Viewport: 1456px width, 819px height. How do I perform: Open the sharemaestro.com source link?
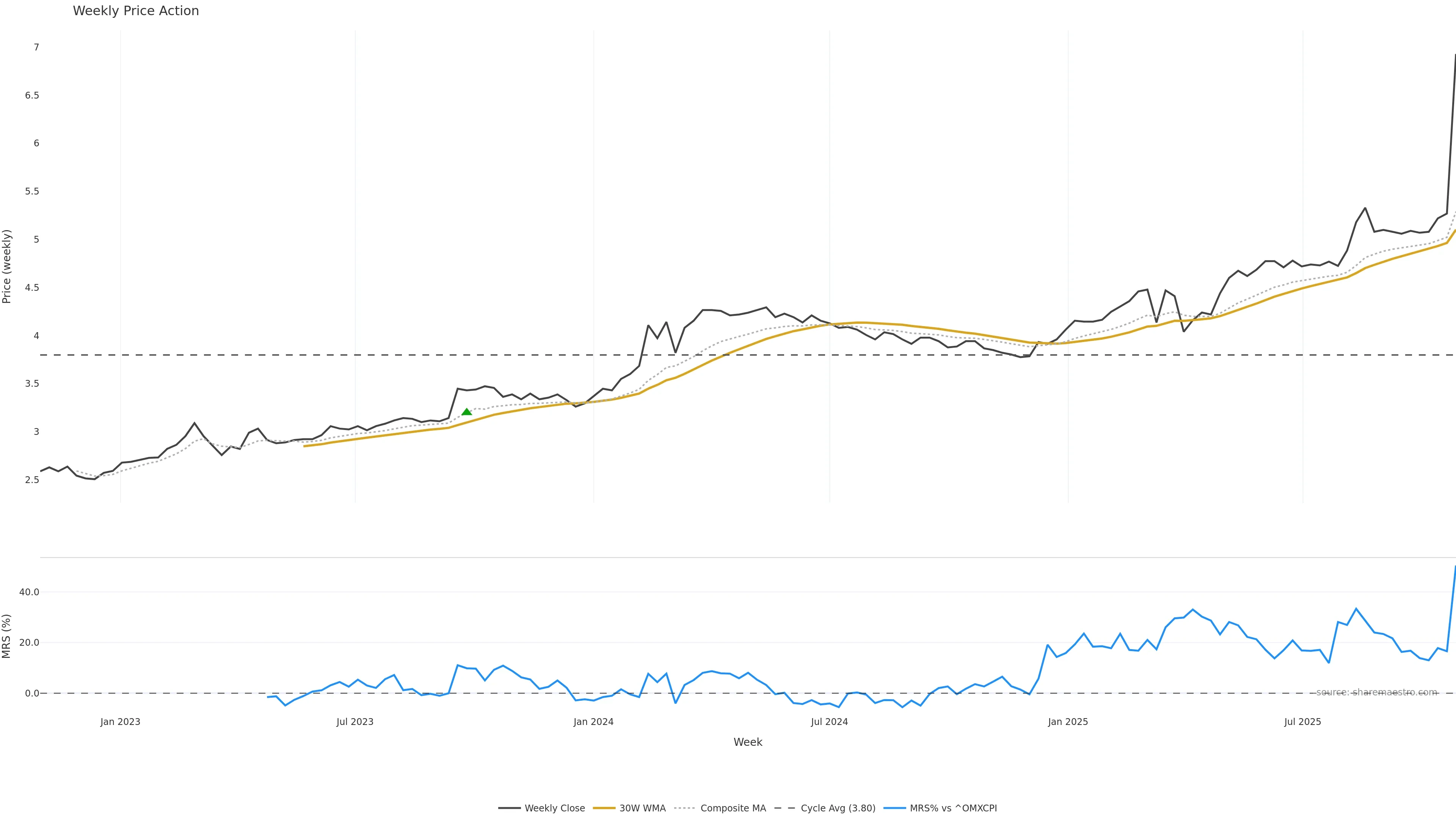[1376, 692]
